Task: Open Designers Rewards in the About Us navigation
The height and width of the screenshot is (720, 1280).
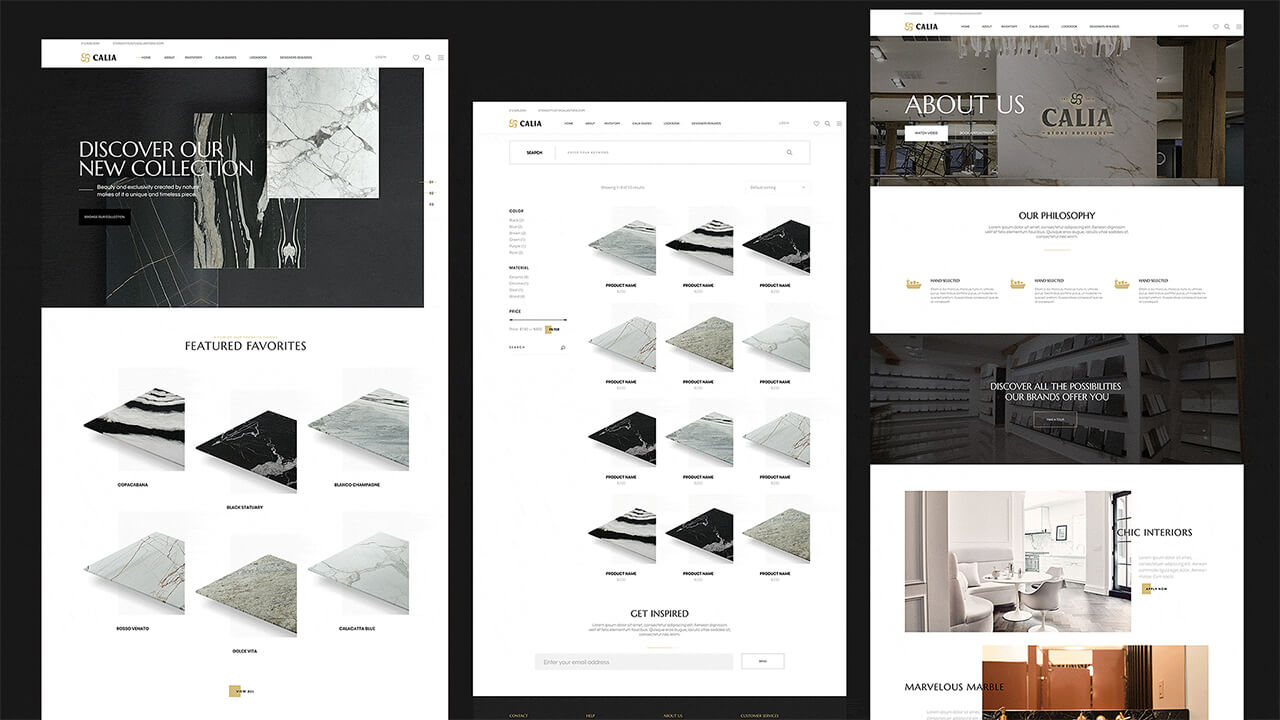Action: [1105, 26]
